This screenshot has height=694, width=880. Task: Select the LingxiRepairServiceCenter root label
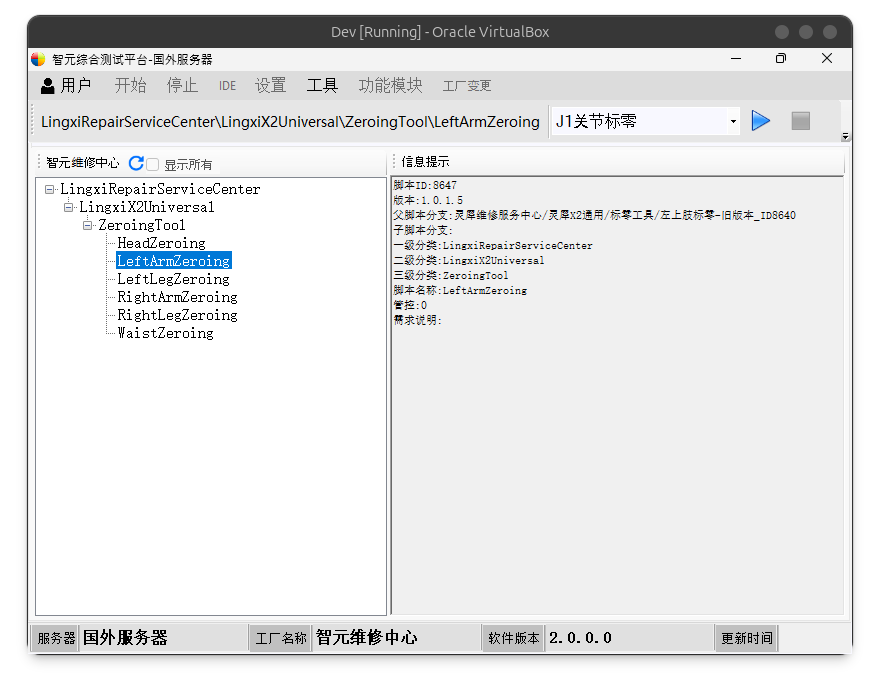[x=161, y=189]
